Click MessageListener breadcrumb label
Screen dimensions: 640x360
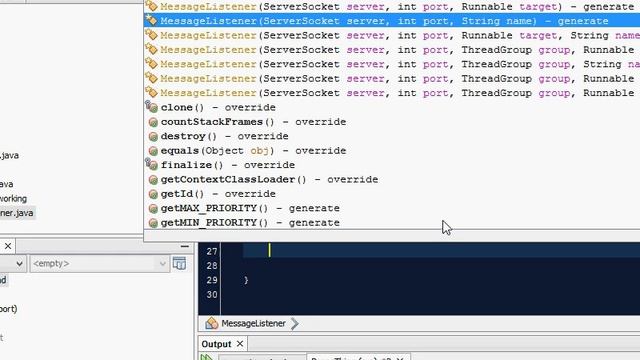(253, 323)
